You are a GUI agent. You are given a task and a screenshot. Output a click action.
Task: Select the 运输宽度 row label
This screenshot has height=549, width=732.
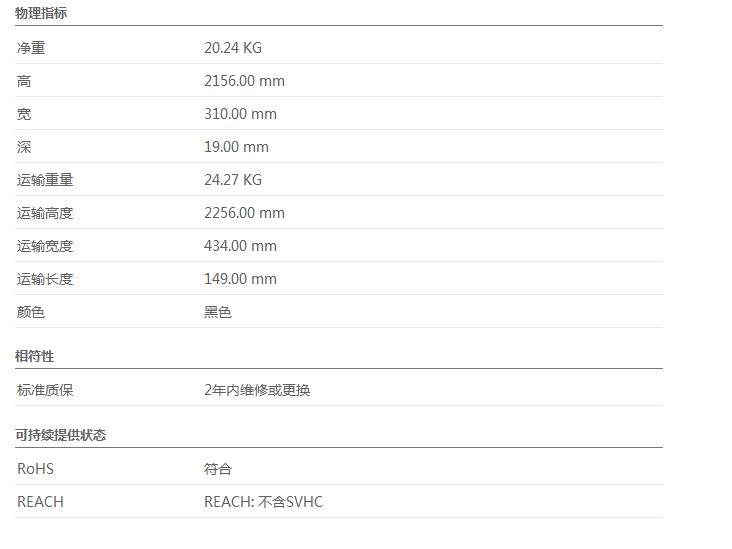point(45,246)
